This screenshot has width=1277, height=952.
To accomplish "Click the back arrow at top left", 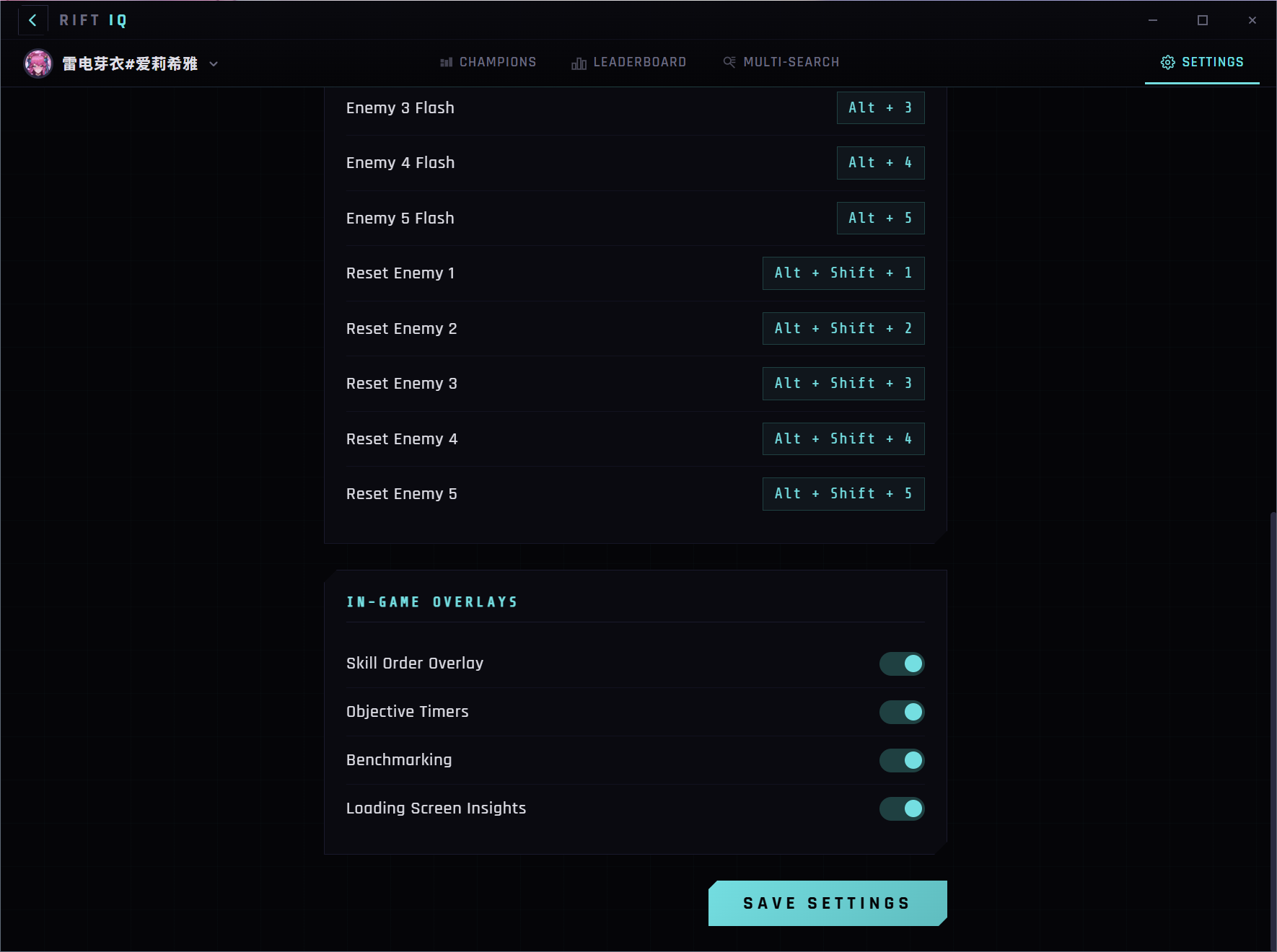I will (32, 20).
